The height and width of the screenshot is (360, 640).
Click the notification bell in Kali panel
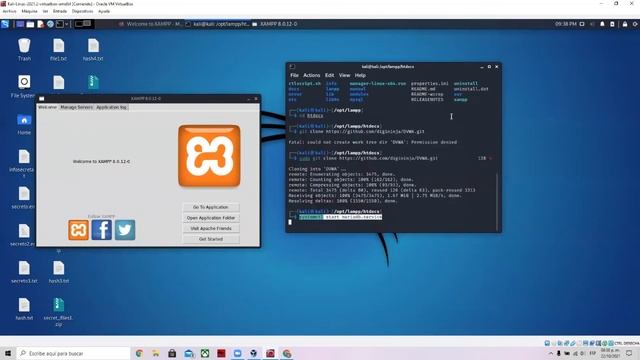602,24
